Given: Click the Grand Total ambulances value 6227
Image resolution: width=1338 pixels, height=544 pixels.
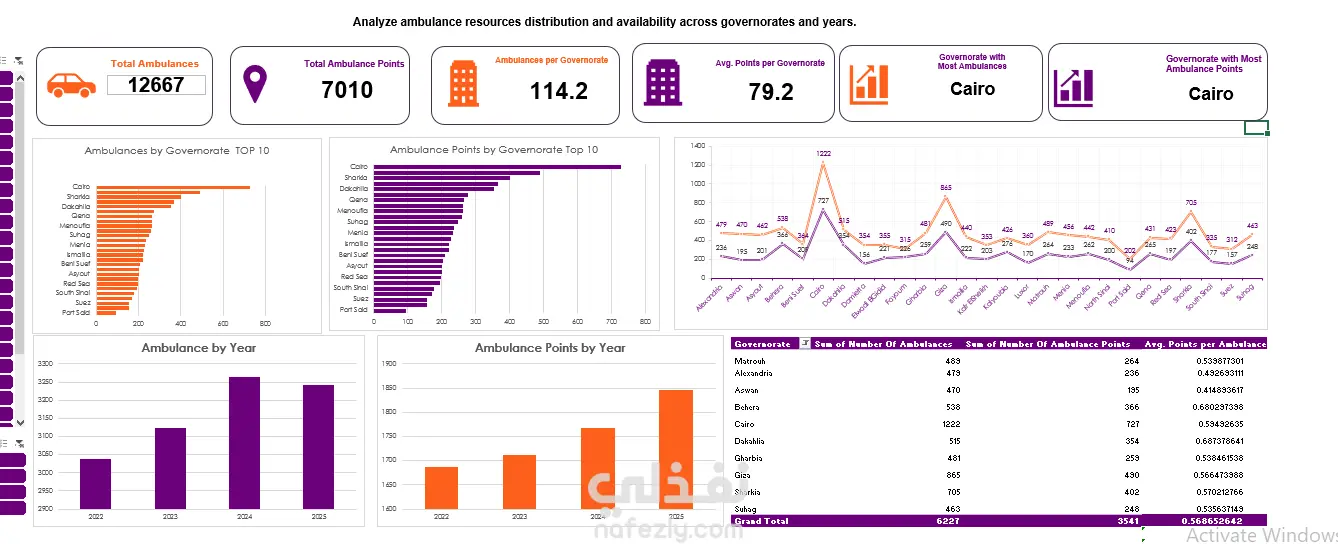Looking at the screenshot, I should tap(946, 521).
